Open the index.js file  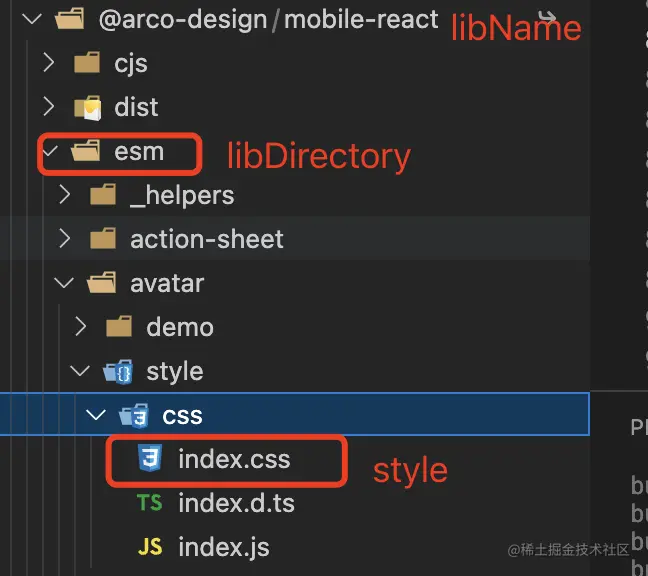point(223,547)
